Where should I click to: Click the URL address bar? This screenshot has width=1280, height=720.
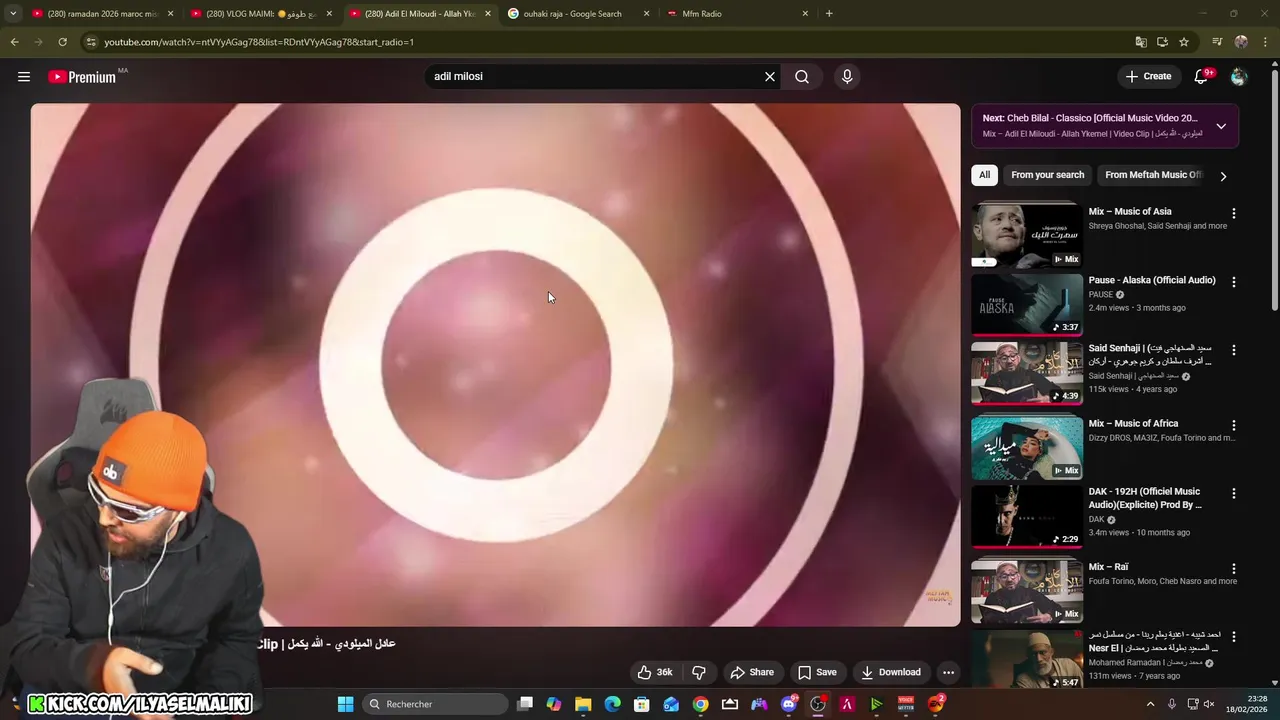tap(600, 42)
